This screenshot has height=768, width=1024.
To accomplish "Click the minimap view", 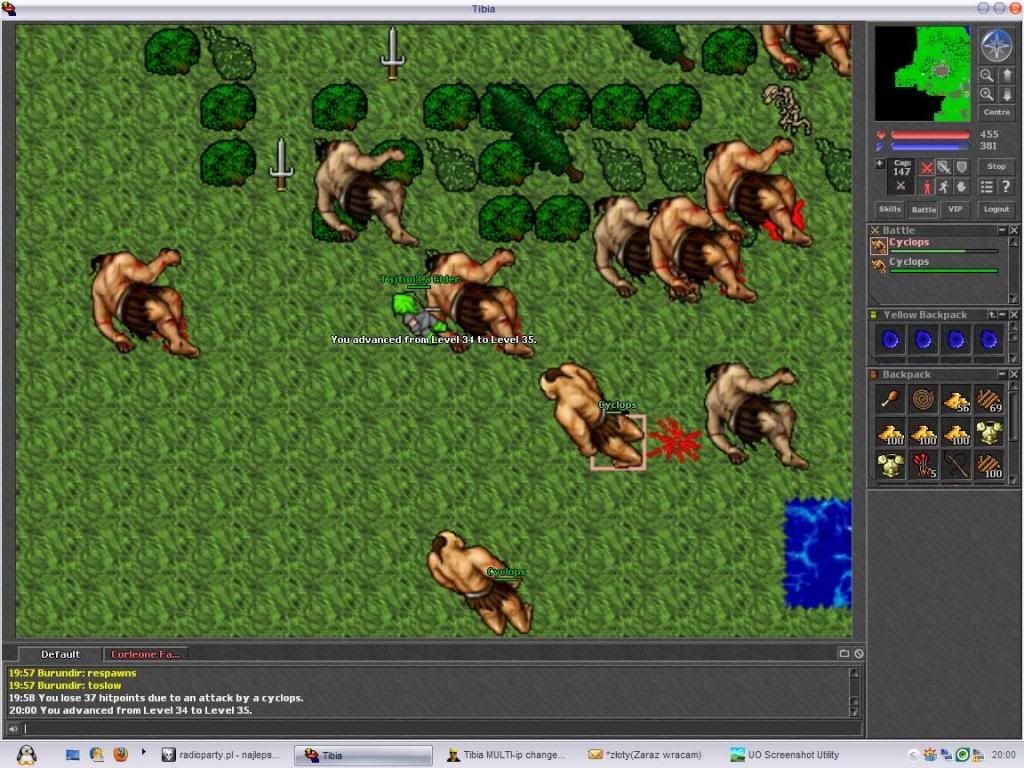I will coord(922,74).
